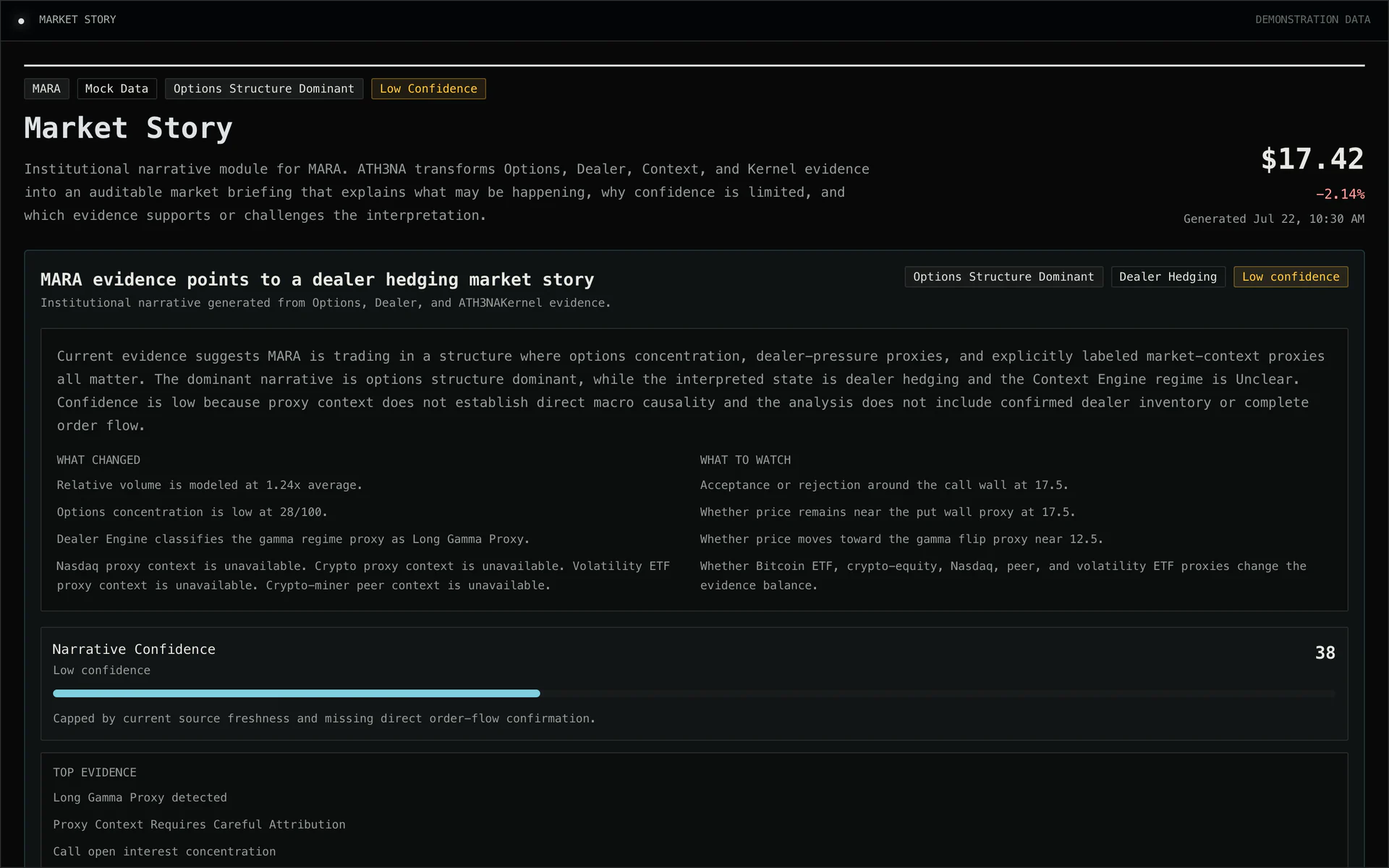Image resolution: width=1389 pixels, height=868 pixels.
Task: Click Proxy Context Requires Careful Attribution item
Action: 199,825
